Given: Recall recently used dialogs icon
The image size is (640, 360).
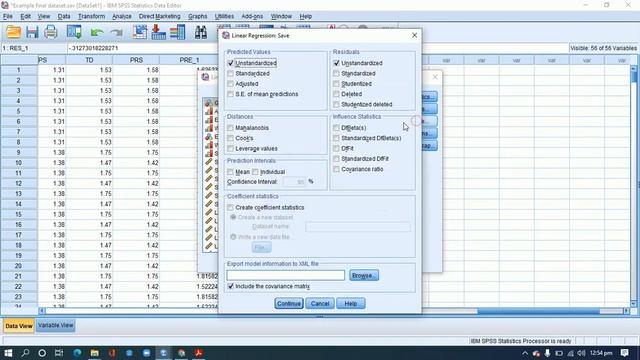Looking at the screenshot, I should 74,32.
